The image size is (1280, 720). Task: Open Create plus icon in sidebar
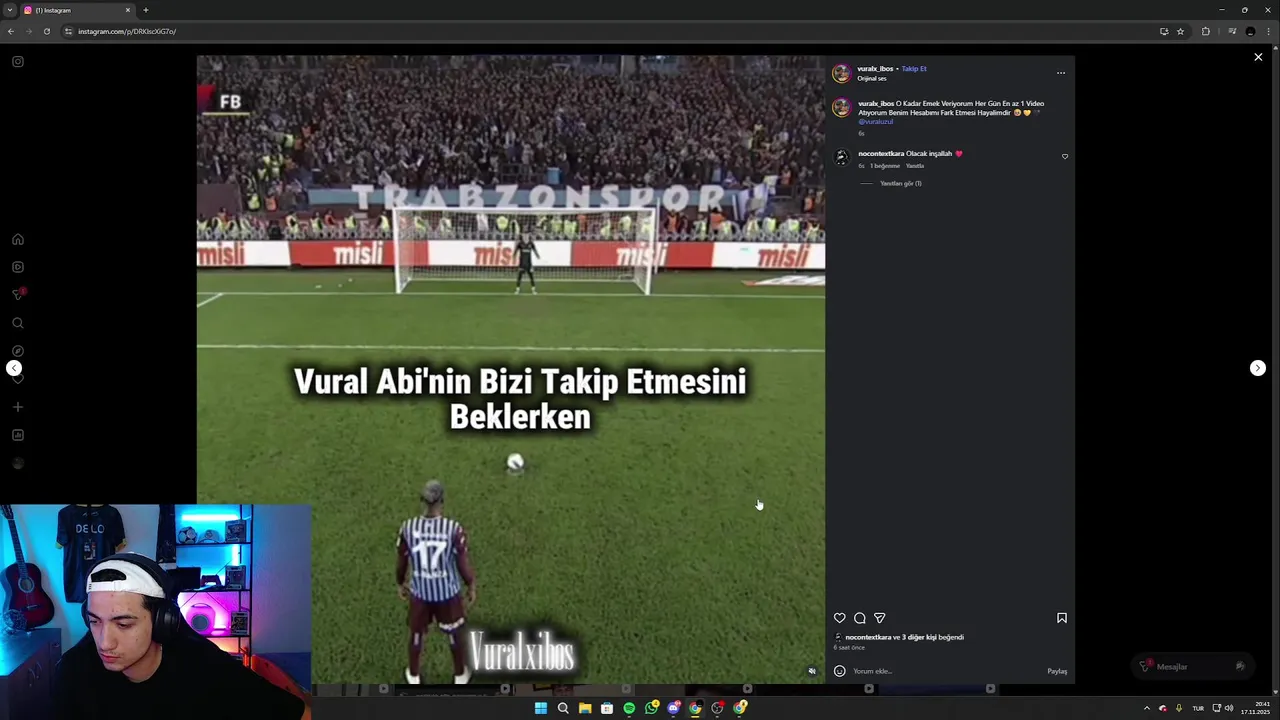pos(18,407)
